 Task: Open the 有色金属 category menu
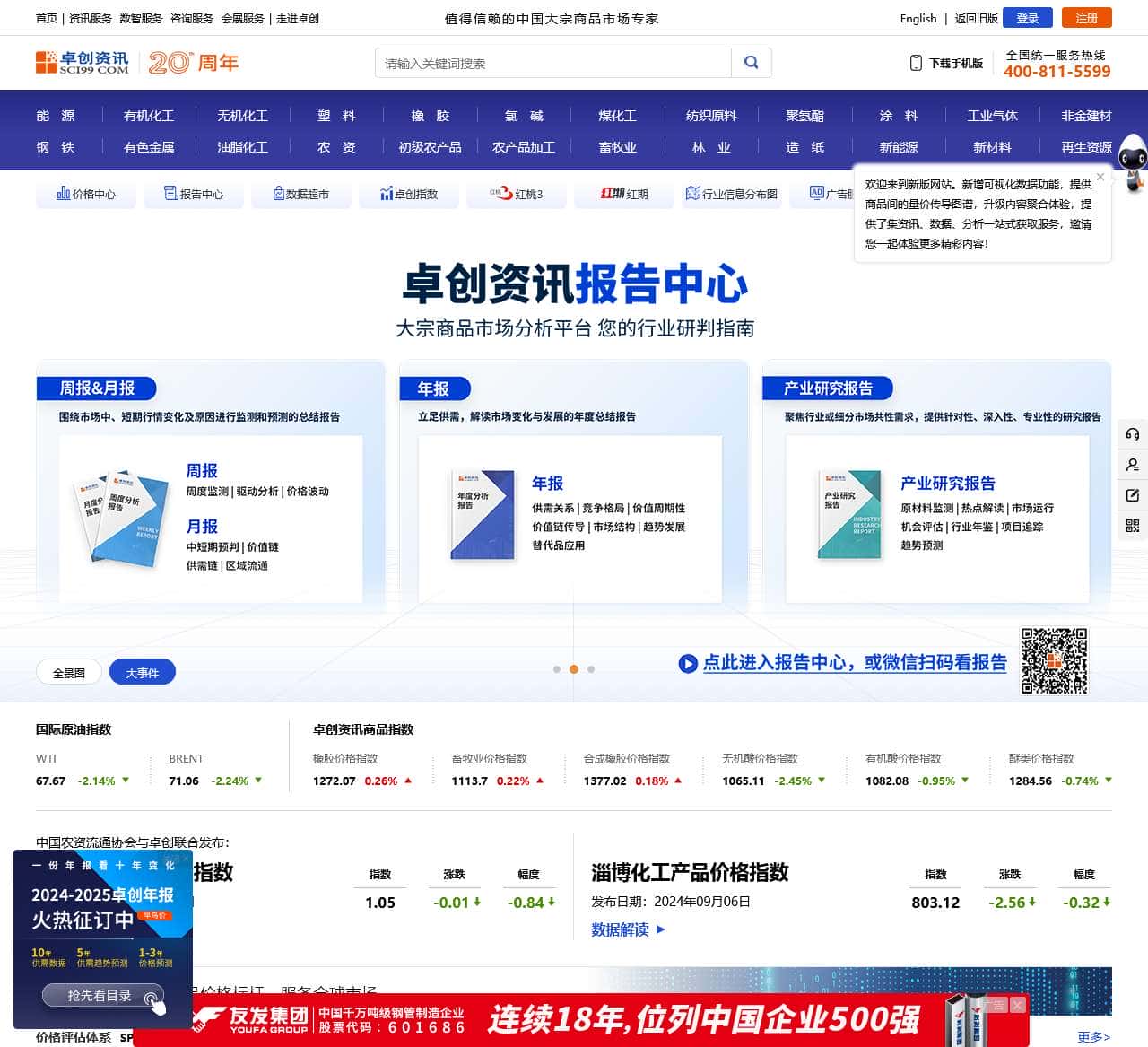(x=149, y=147)
